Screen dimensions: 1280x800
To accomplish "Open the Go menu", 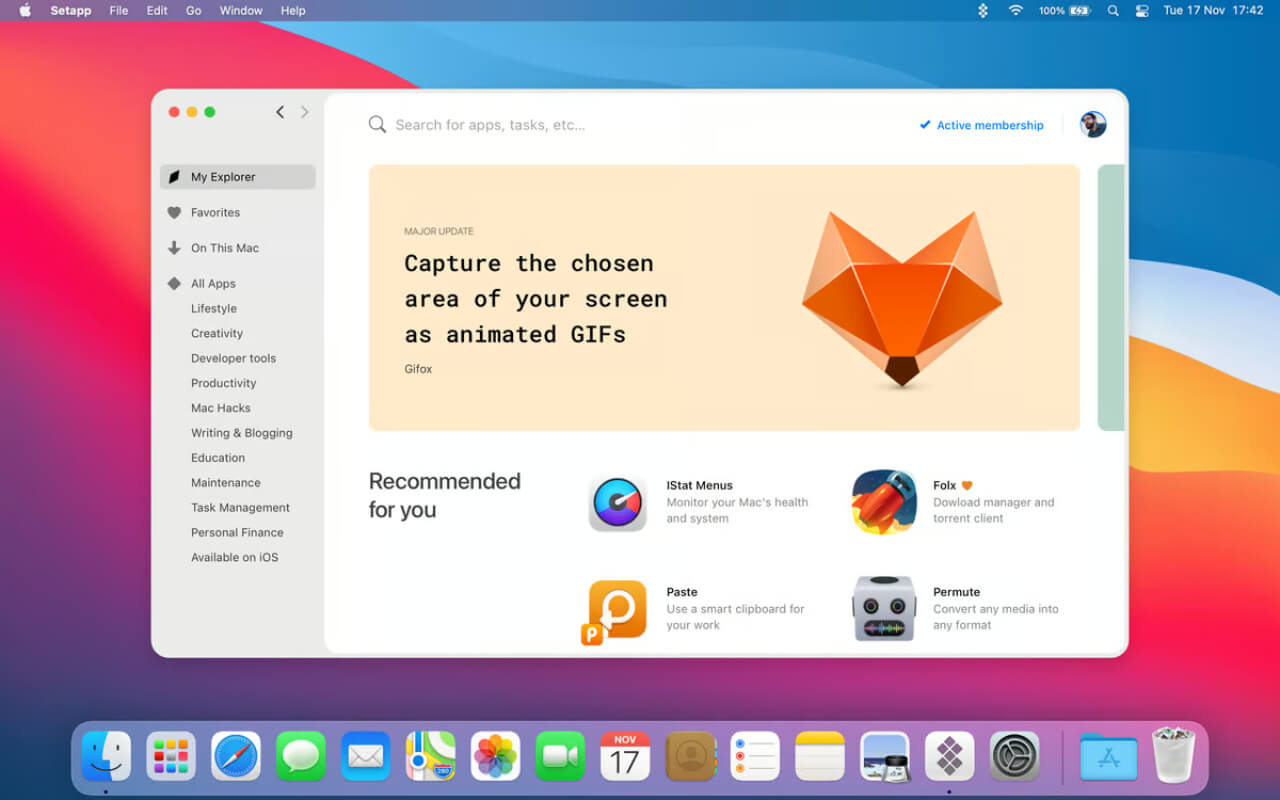I will (x=194, y=10).
